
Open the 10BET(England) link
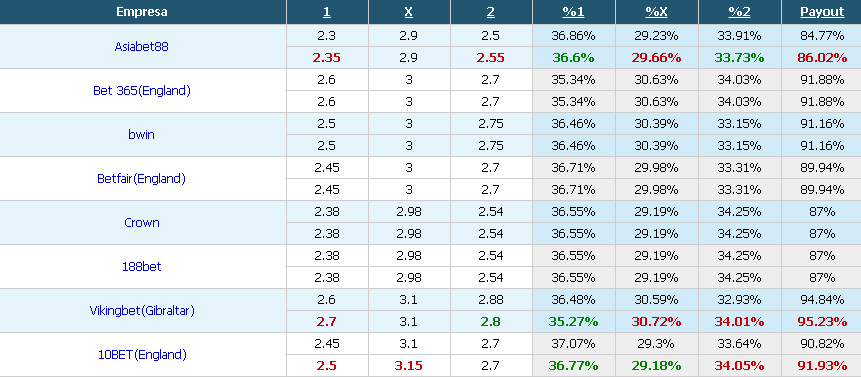[x=142, y=355]
